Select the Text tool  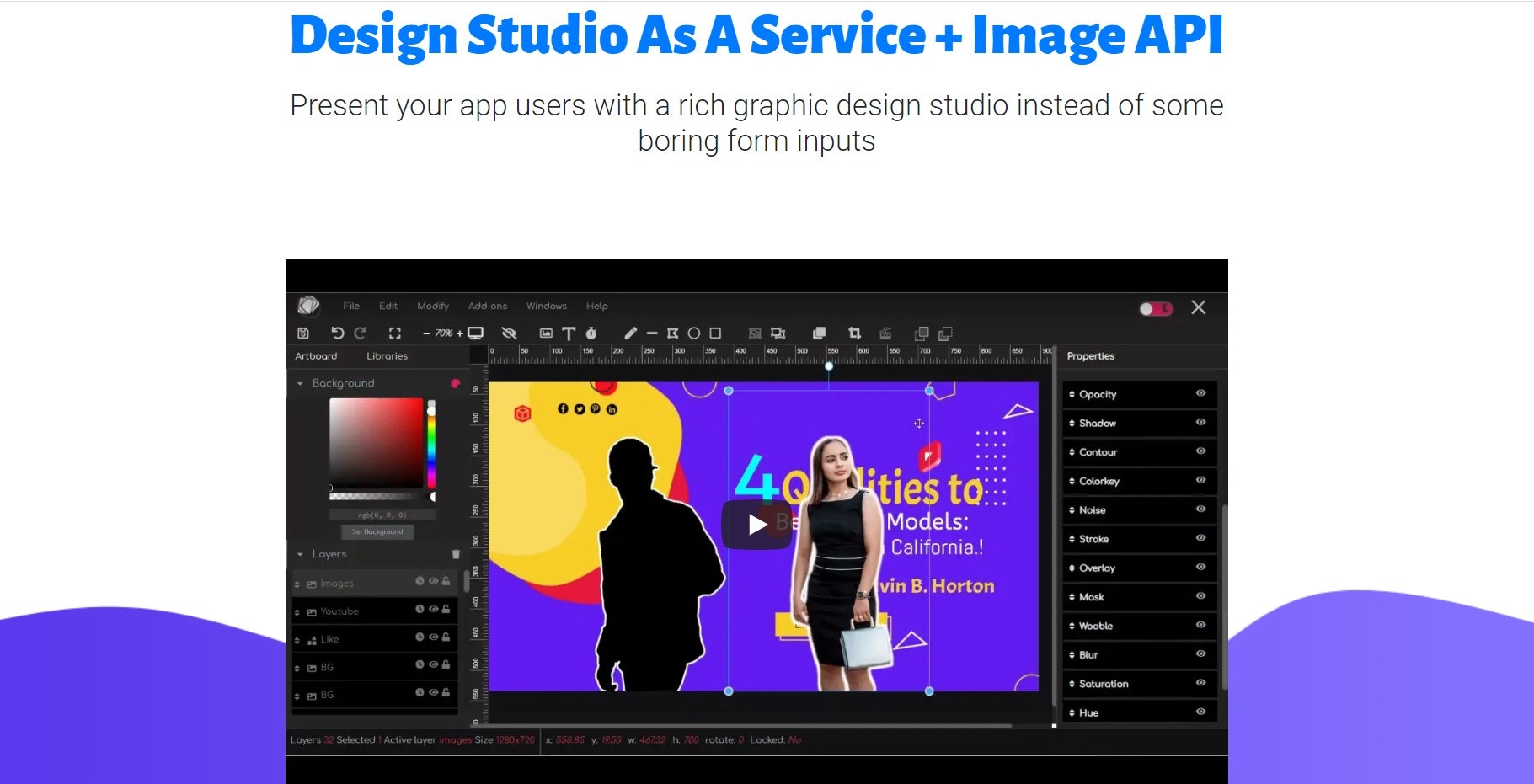pos(570,333)
